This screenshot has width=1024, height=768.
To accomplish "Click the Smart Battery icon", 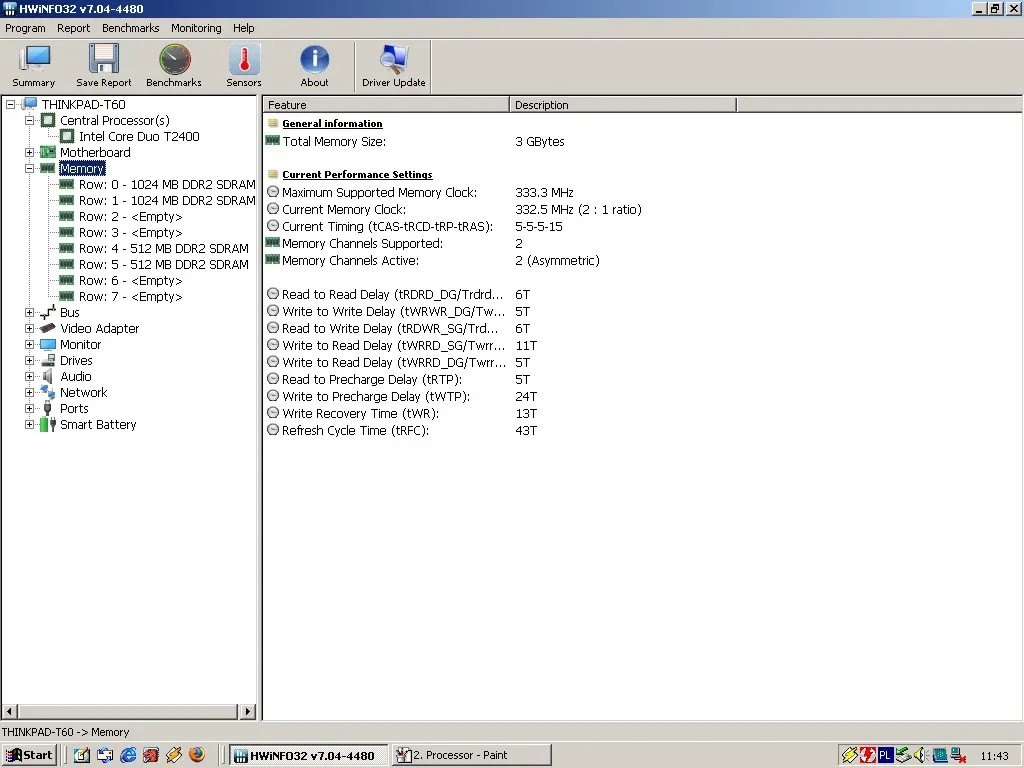I will pyautogui.click(x=48, y=424).
